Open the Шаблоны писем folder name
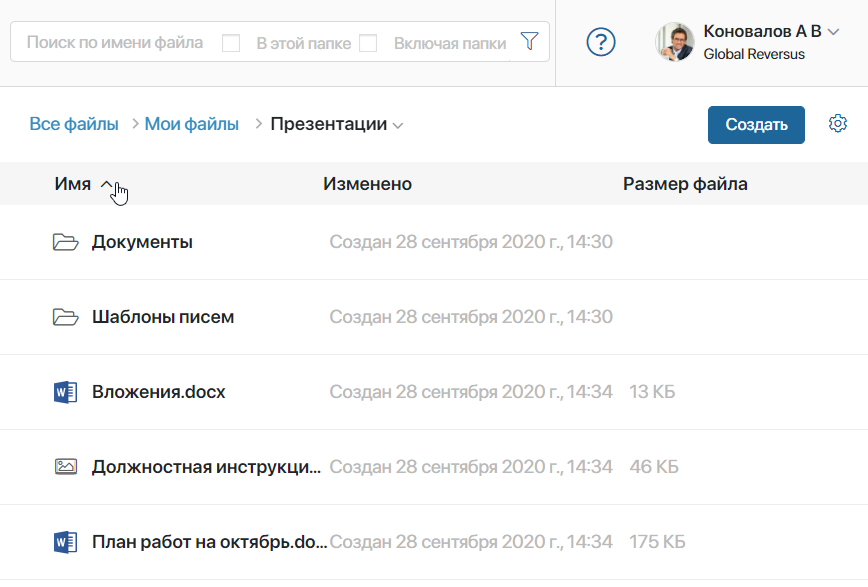 point(163,317)
